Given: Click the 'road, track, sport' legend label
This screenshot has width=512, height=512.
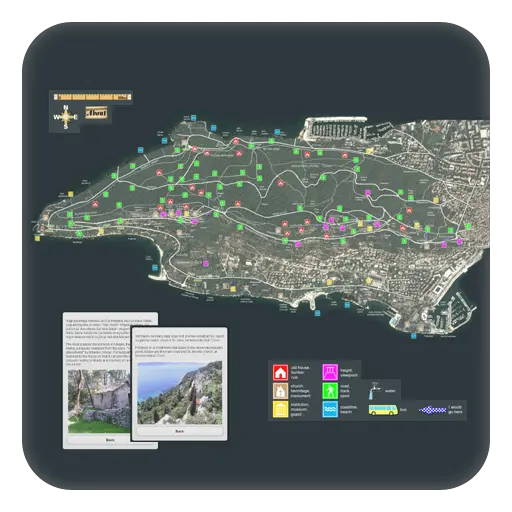Looking at the screenshot, I should click(x=345, y=391).
